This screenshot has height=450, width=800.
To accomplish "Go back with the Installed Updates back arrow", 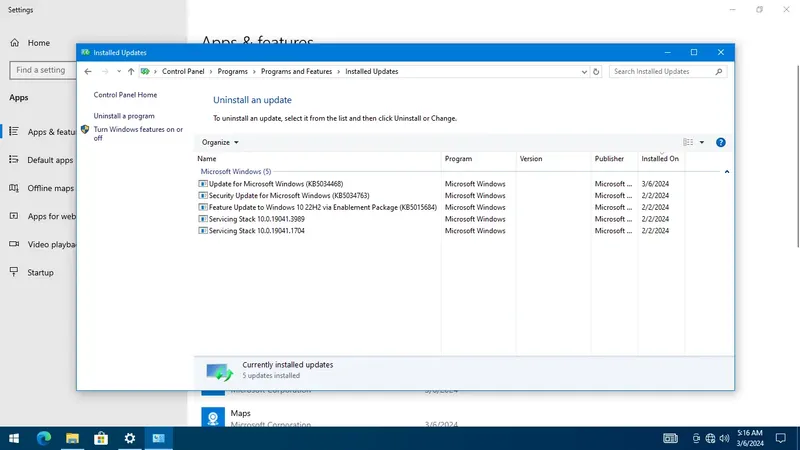I will [88, 71].
